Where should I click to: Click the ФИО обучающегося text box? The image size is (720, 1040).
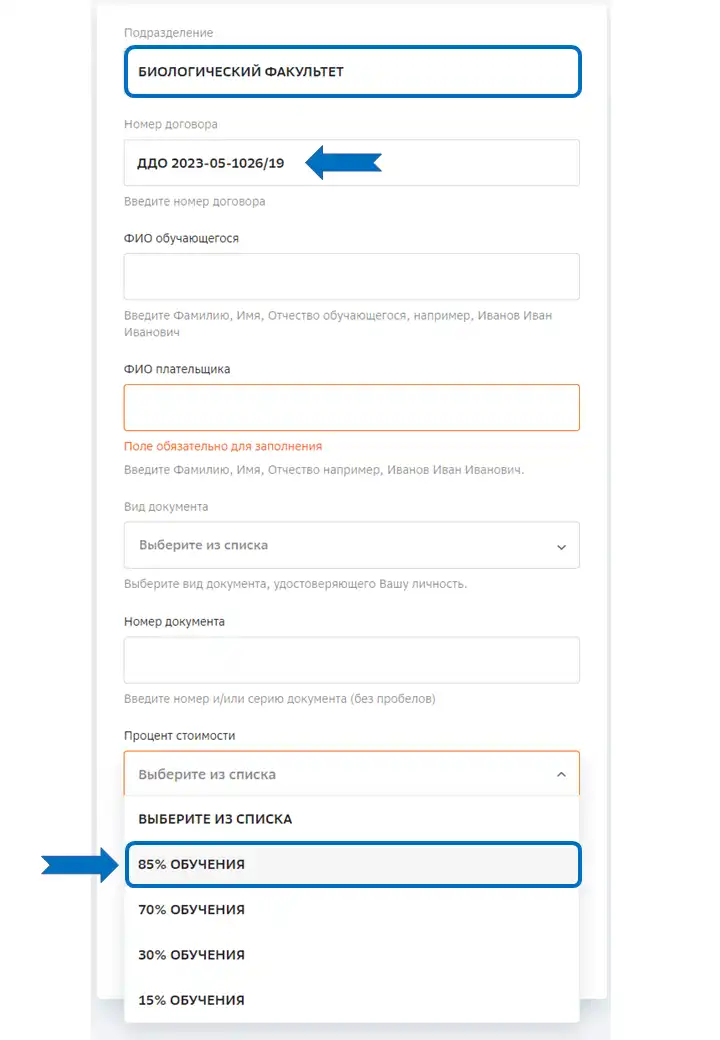(x=352, y=277)
